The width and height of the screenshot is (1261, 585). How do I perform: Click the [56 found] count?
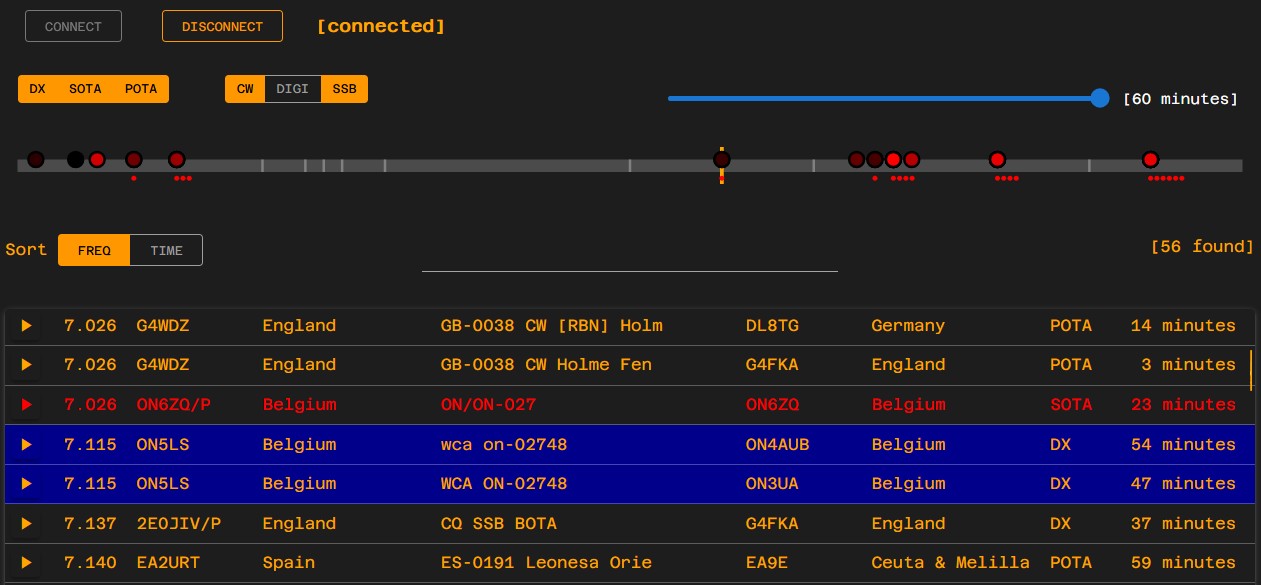point(1203,246)
